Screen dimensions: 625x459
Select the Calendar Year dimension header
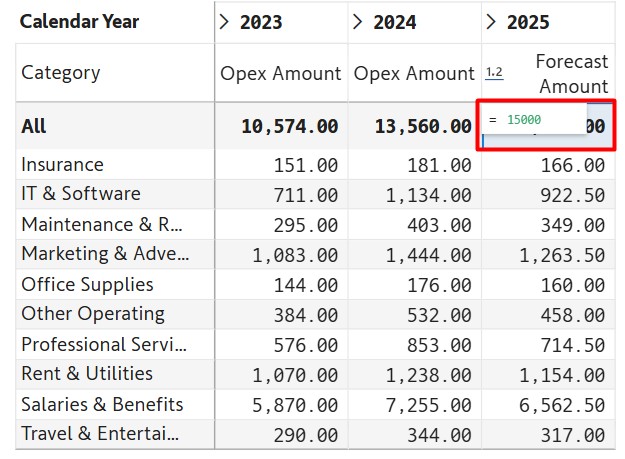click(80, 22)
